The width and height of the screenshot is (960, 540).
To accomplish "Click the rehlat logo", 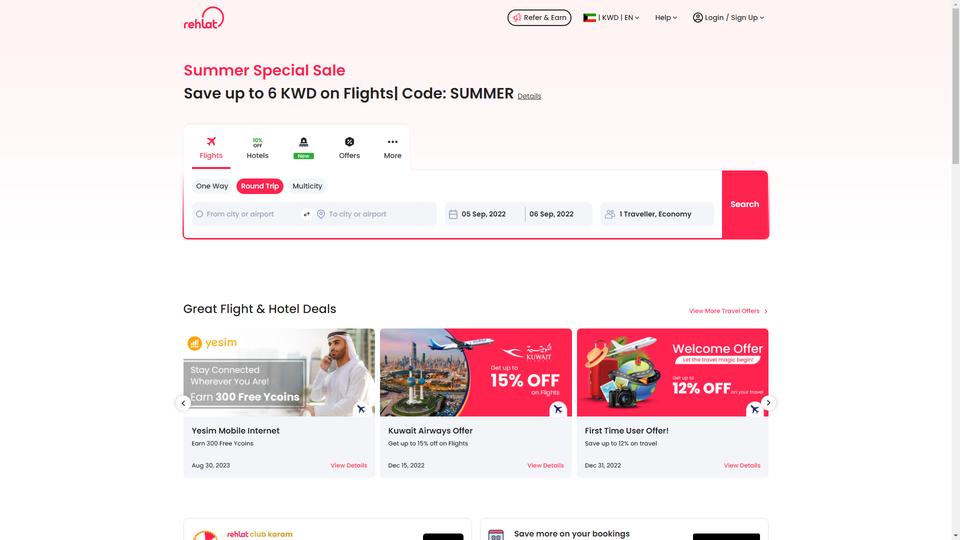I will coord(204,18).
